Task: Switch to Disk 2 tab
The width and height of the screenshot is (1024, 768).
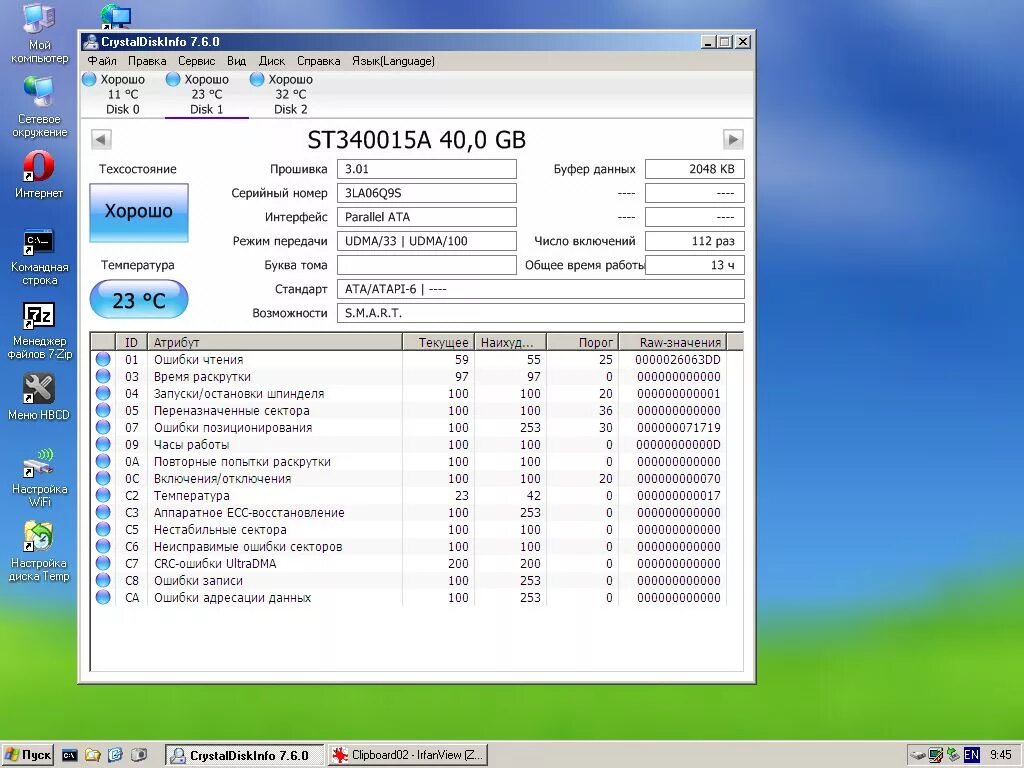Action: coord(291,94)
